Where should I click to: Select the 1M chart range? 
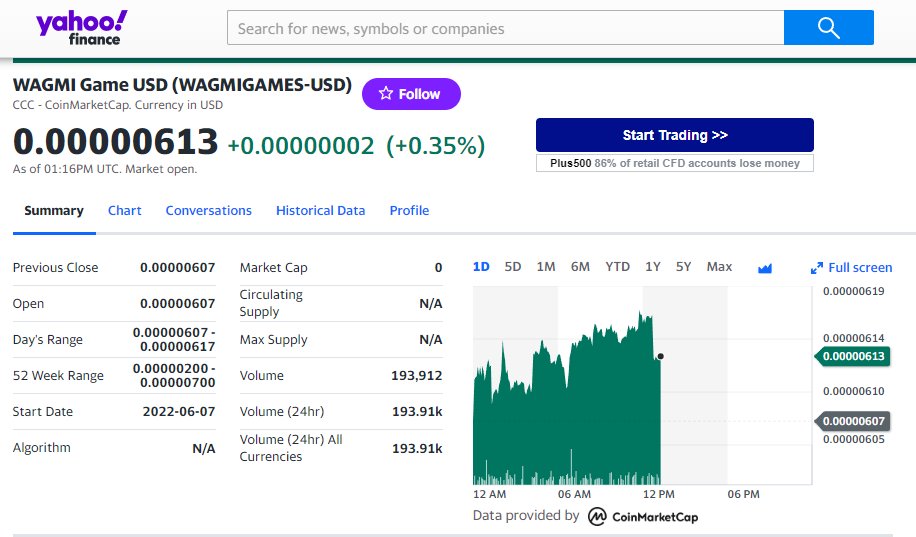546,267
